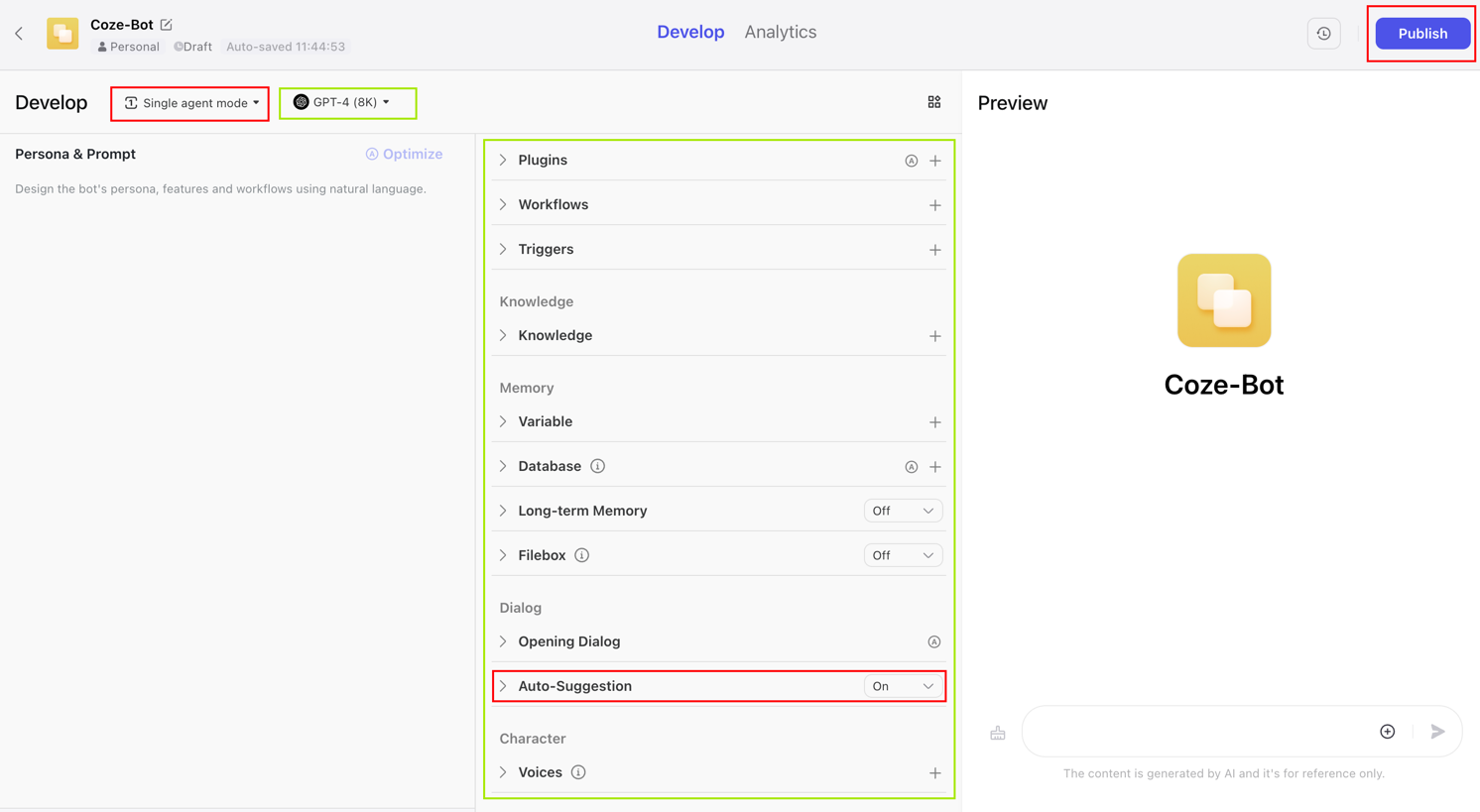Send message with the arrow icon

pos(1437,732)
